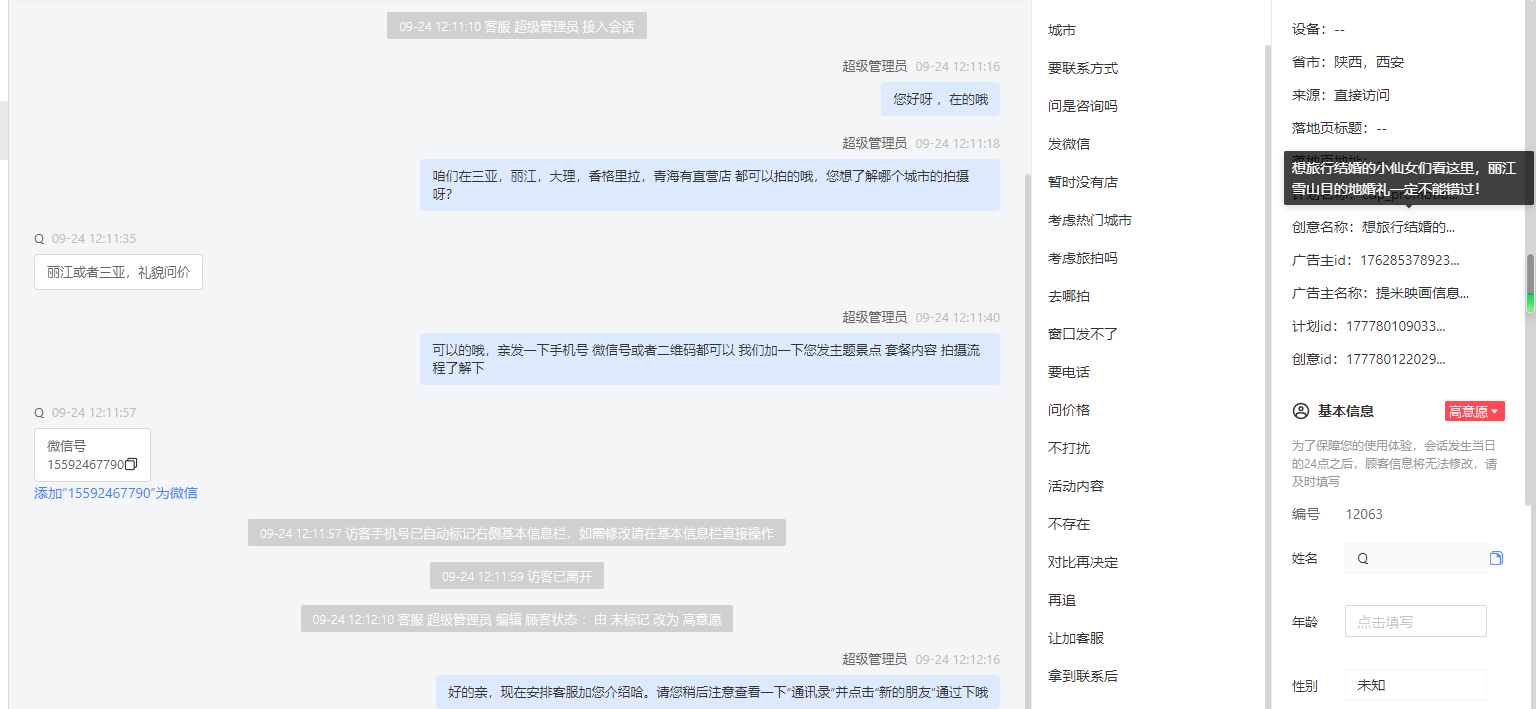Click the 您好呀,在的哦 message bubble

[940, 99]
